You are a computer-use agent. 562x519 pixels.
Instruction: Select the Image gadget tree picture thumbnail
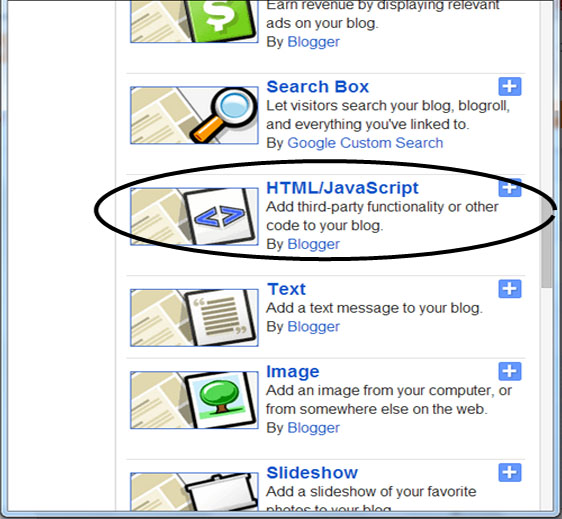coord(194,400)
